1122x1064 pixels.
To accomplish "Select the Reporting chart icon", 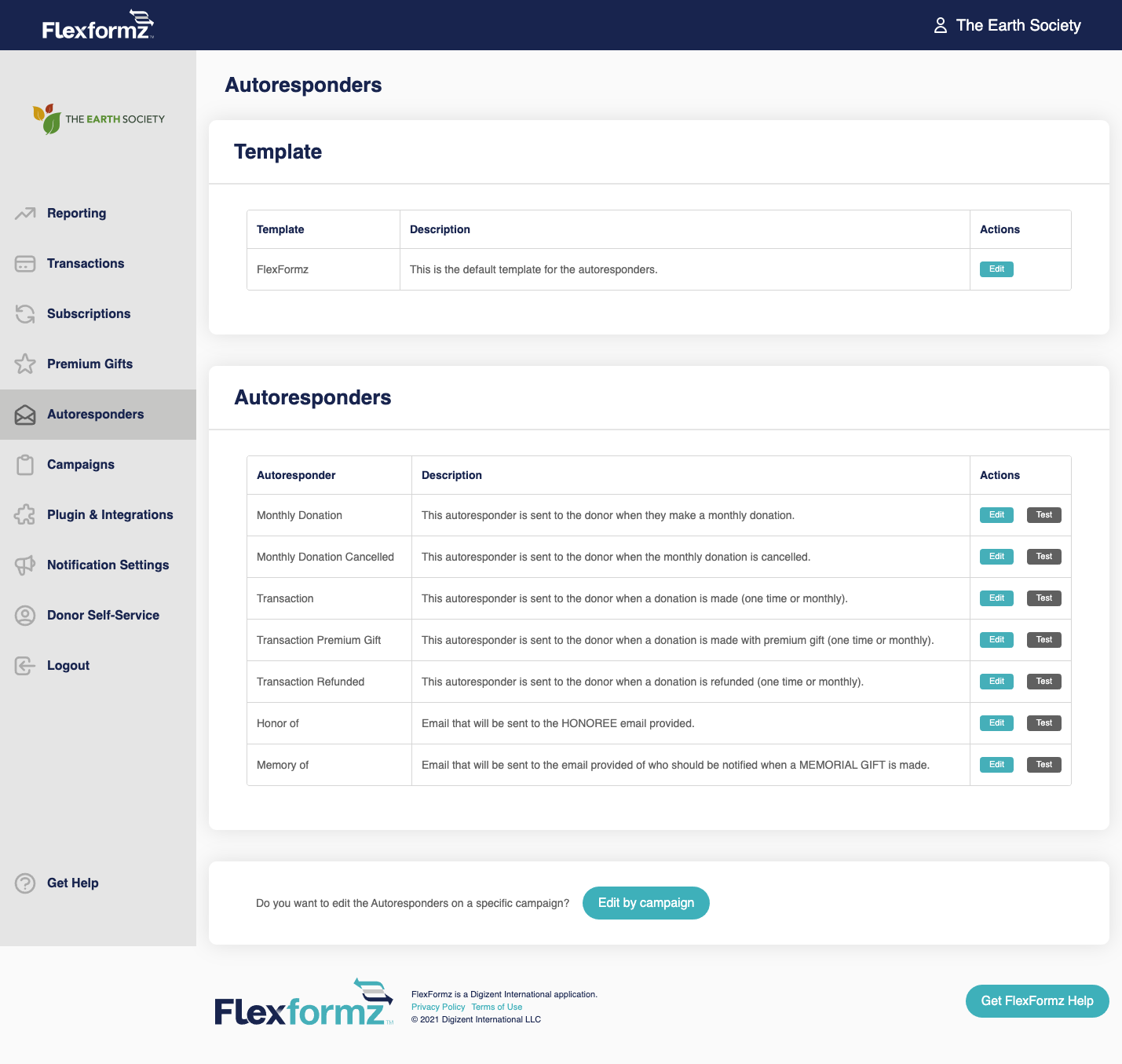I will (x=25, y=213).
